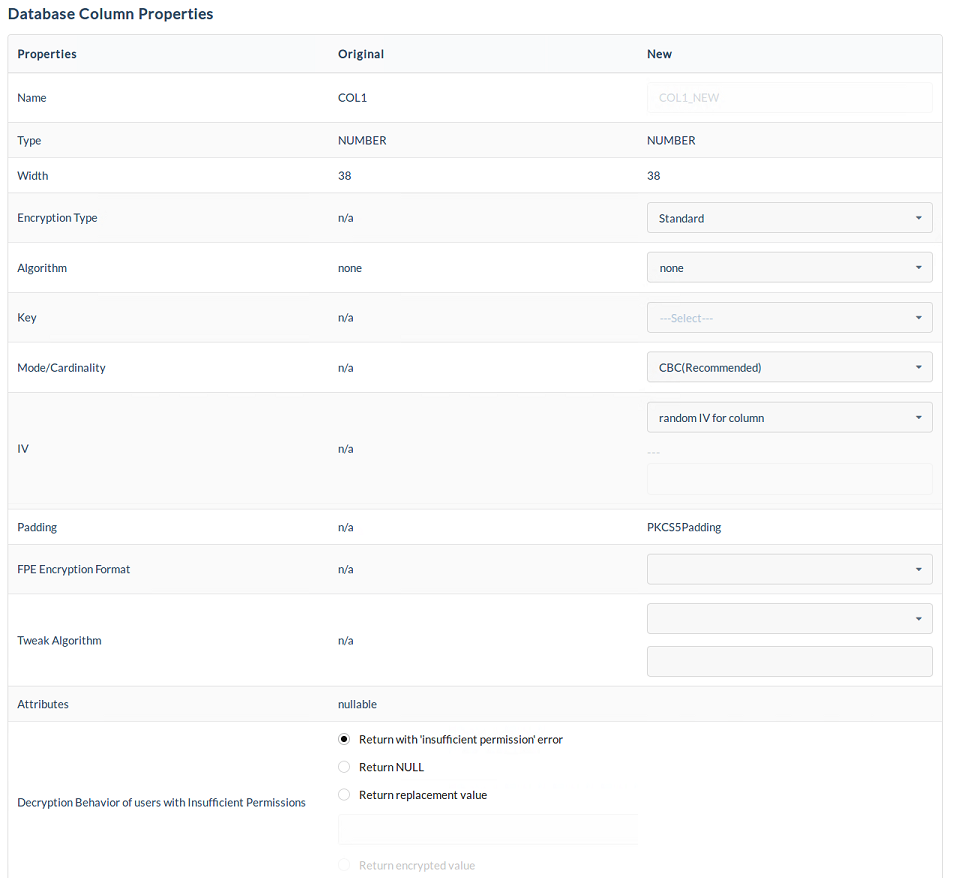
Task: Click the Mode/Cardinality dropdown caret icon
Action: click(x=918, y=368)
